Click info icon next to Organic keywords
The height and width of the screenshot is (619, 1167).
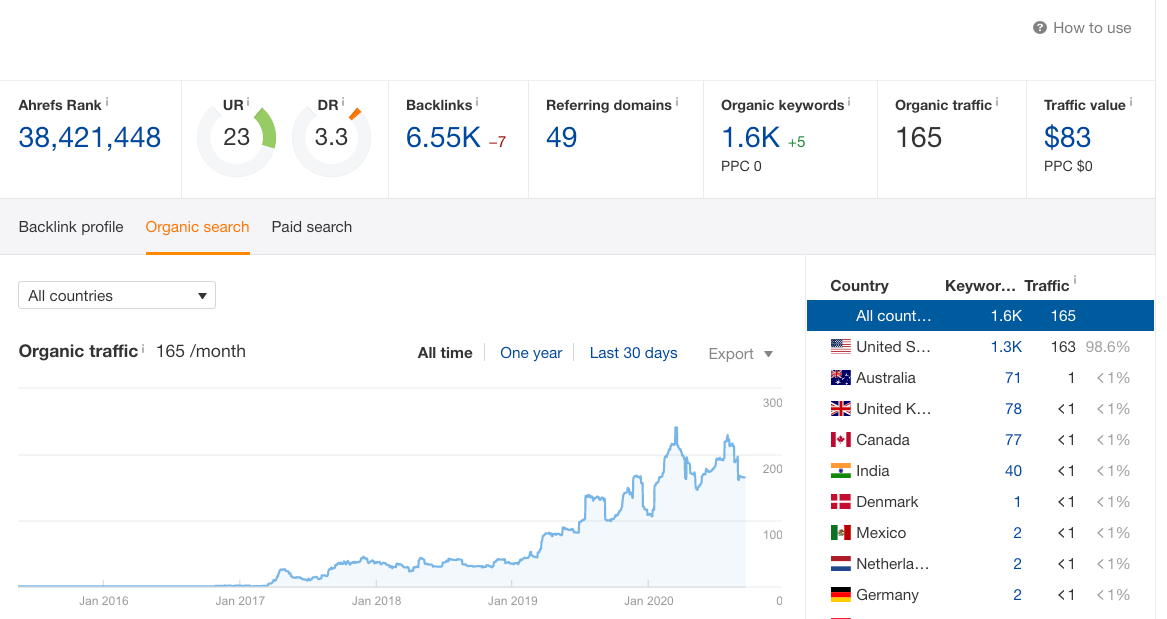(848, 102)
